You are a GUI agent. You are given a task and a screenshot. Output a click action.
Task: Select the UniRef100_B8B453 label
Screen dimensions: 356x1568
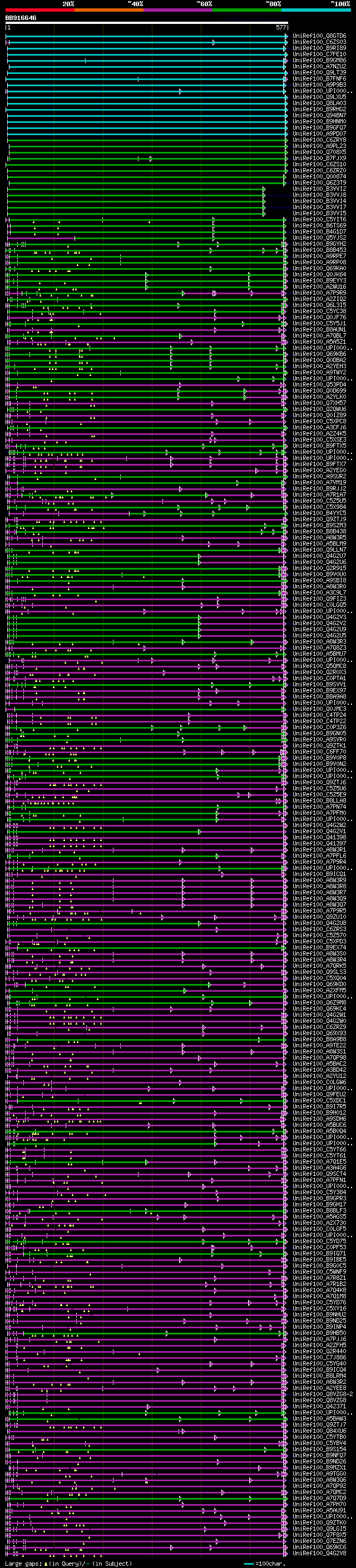point(319,250)
